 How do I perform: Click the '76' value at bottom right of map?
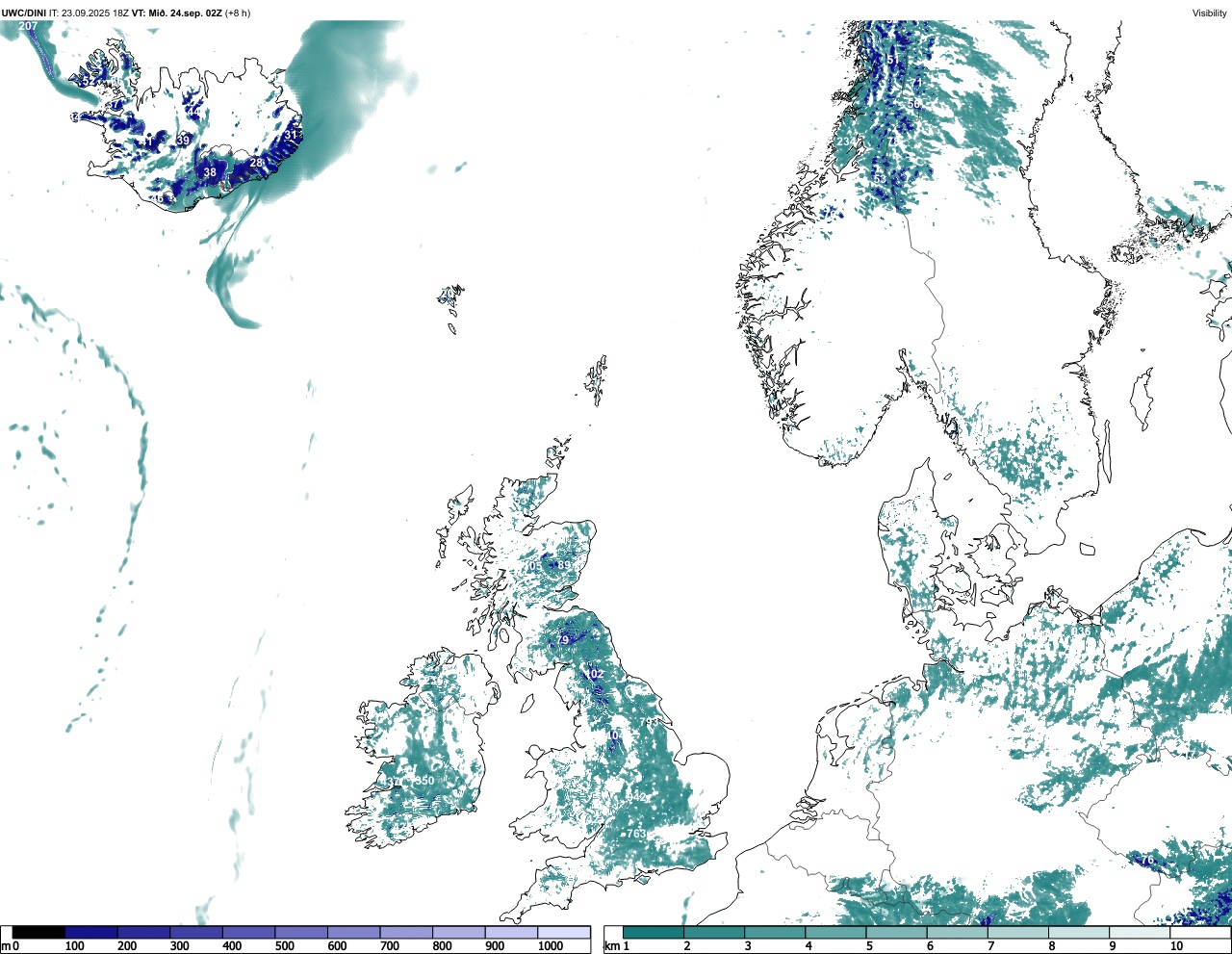click(1146, 861)
